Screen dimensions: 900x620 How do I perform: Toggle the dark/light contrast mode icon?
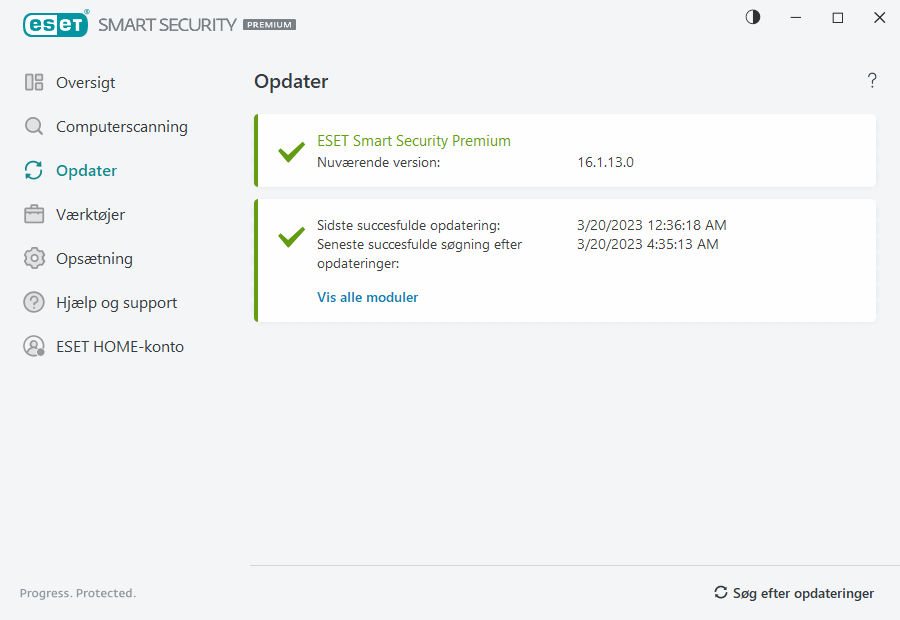tap(753, 17)
